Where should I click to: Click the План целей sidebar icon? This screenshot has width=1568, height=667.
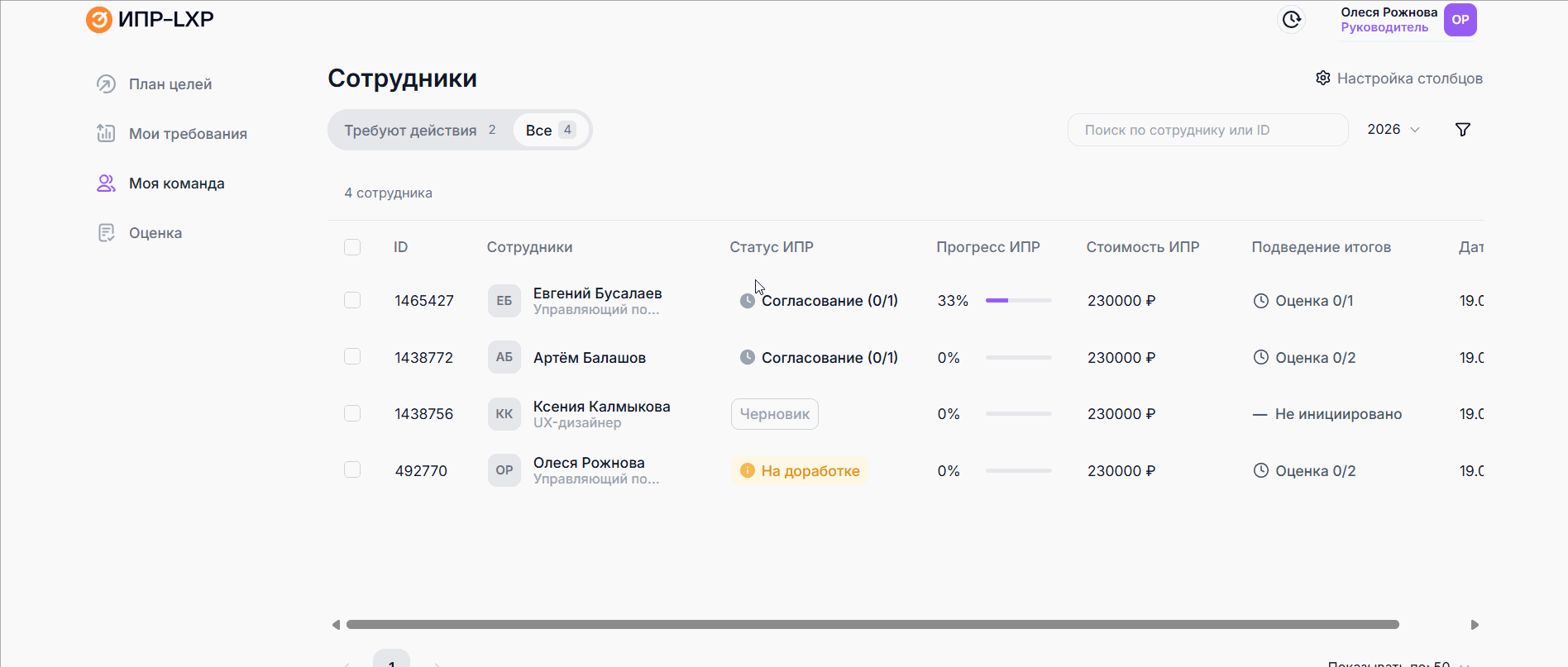[x=106, y=84]
